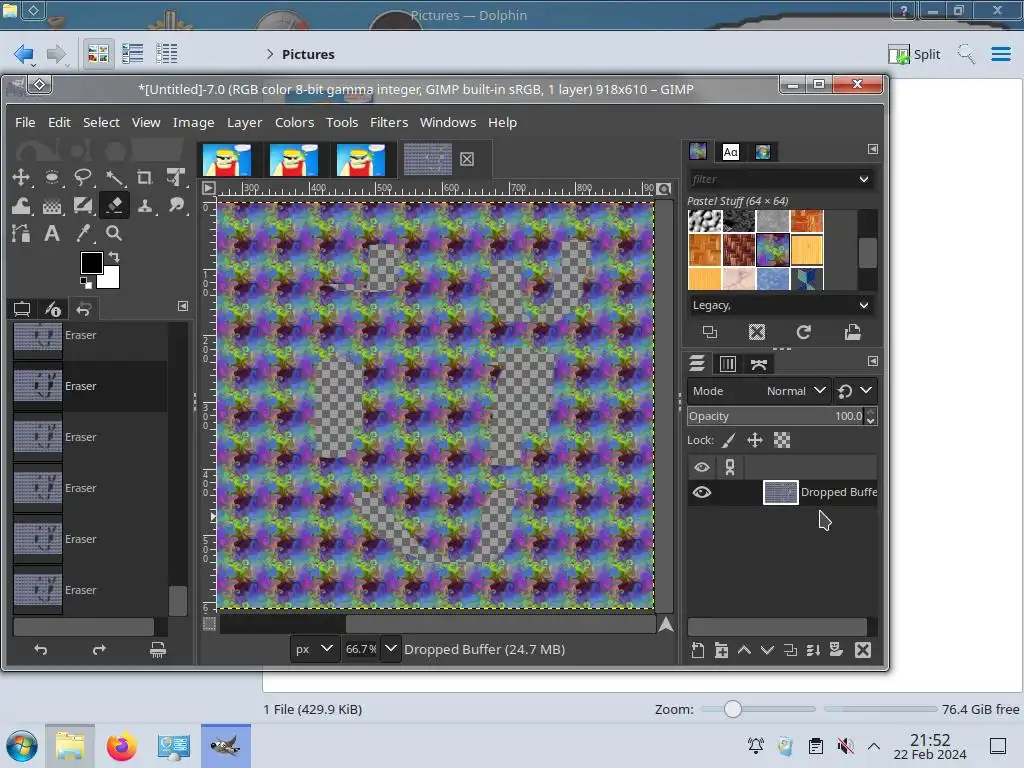The image size is (1024, 768).
Task: Open the toolbox dock configuration menu
Action: tap(183, 306)
